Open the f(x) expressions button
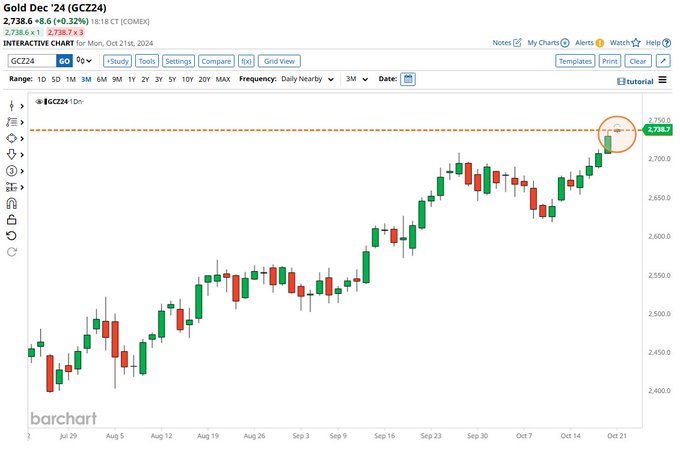This screenshot has height=452, width=680. pyautogui.click(x=246, y=61)
